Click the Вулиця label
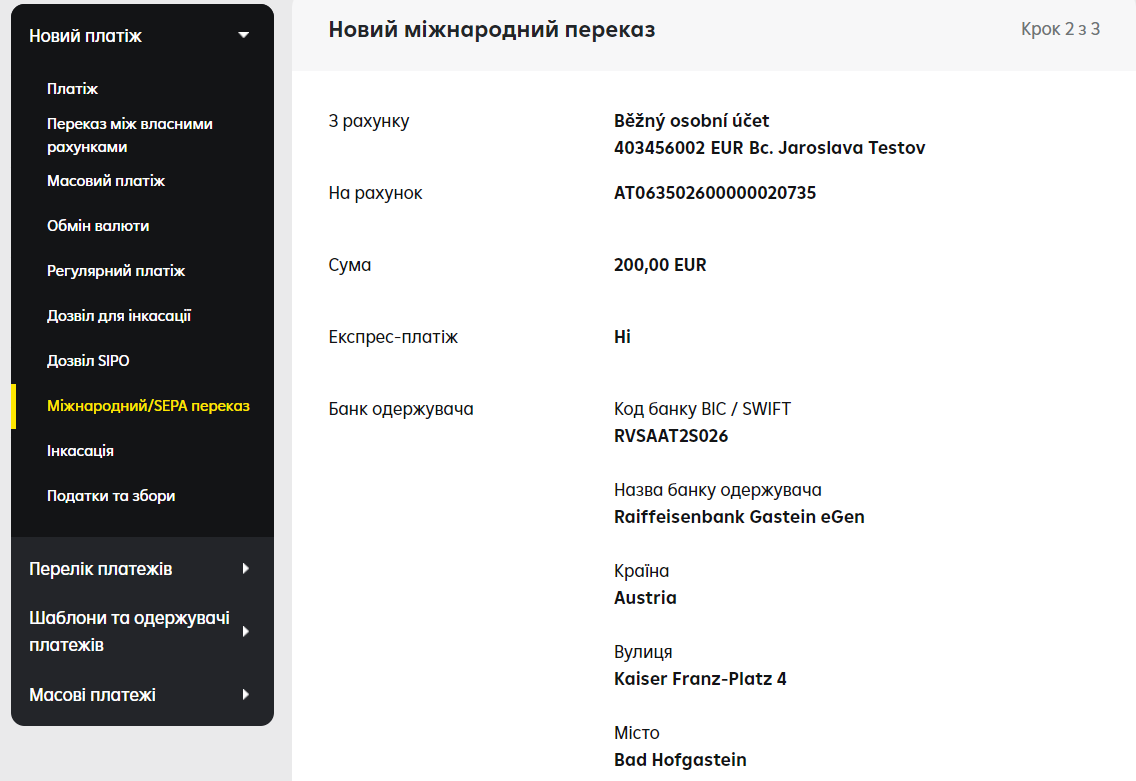This screenshot has height=781, width=1136. pyautogui.click(x=643, y=652)
